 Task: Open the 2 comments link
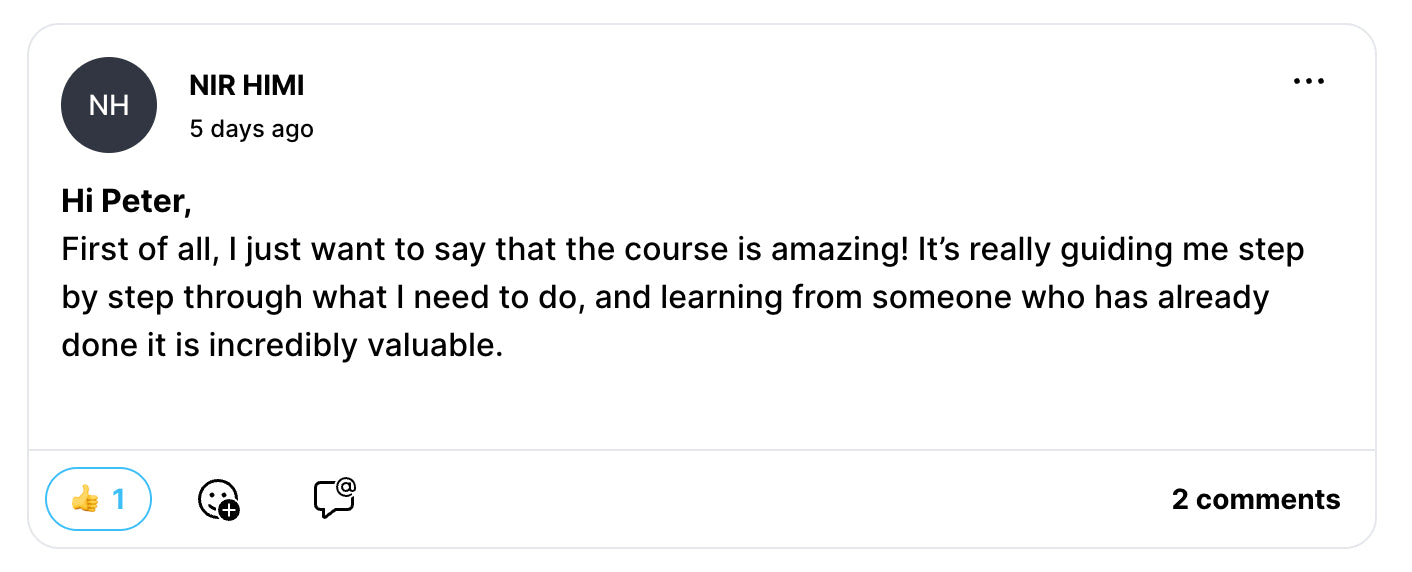[x=1255, y=499]
